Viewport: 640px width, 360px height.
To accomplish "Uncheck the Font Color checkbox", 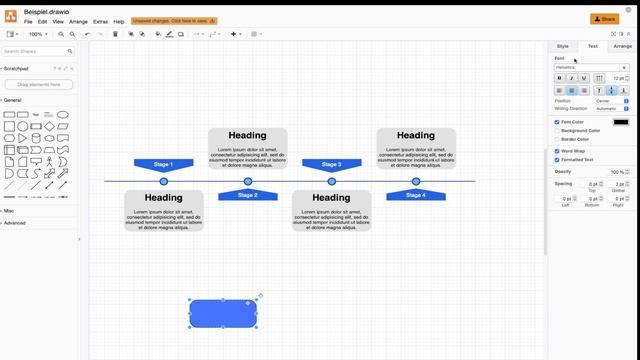I will pyautogui.click(x=557, y=122).
